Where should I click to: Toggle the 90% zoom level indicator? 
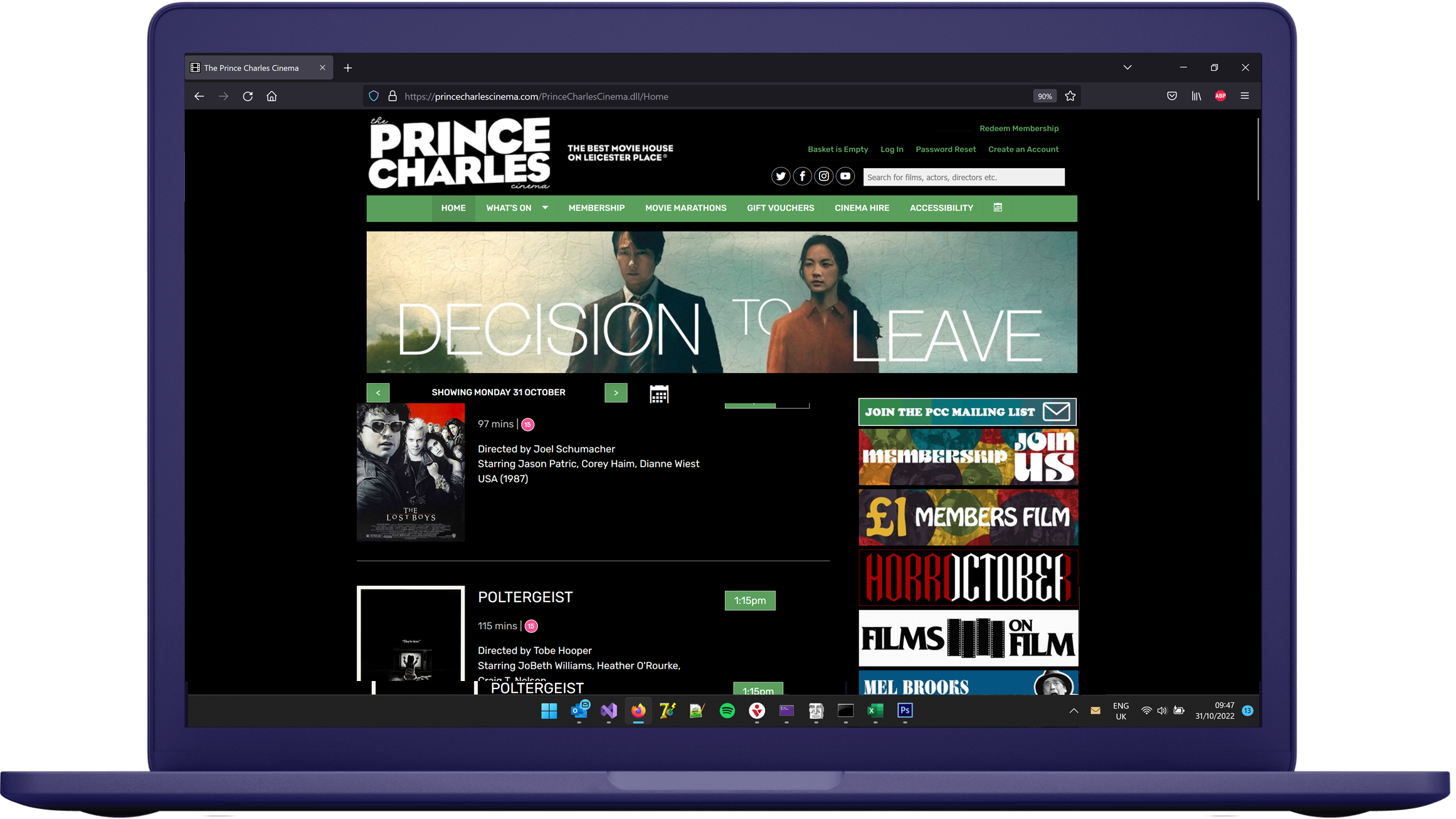[1044, 96]
